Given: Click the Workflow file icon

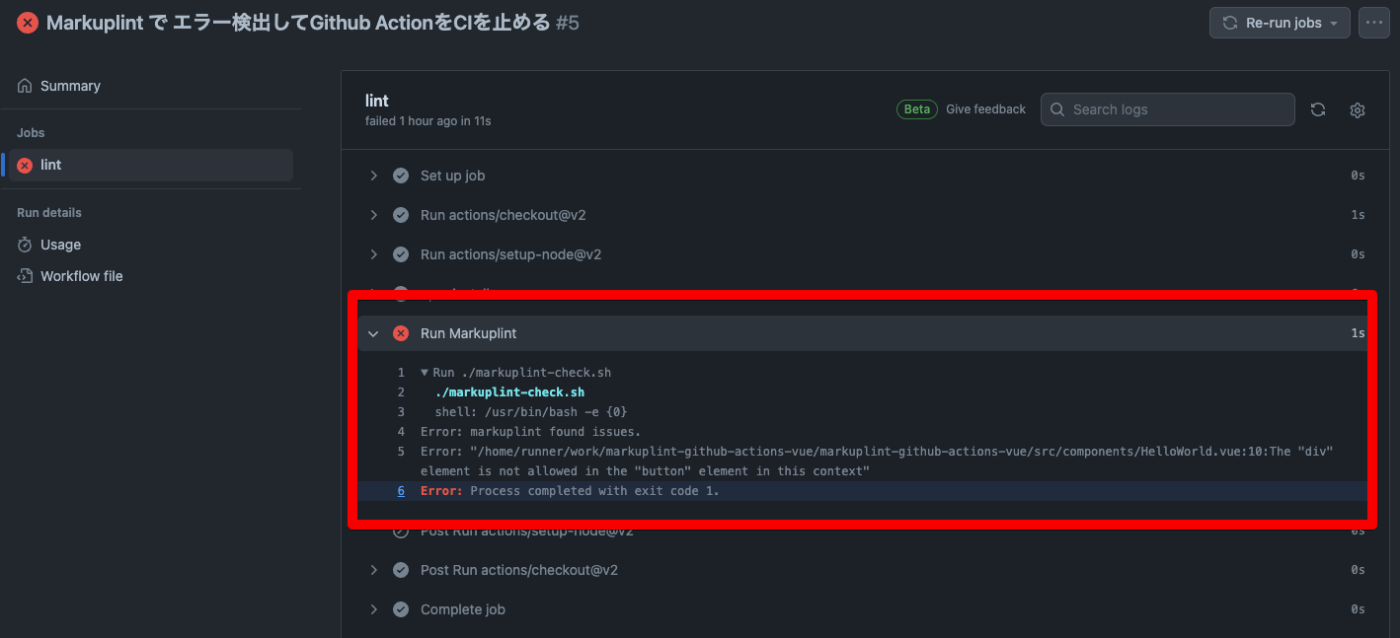Looking at the screenshot, I should pyautogui.click(x=25, y=276).
